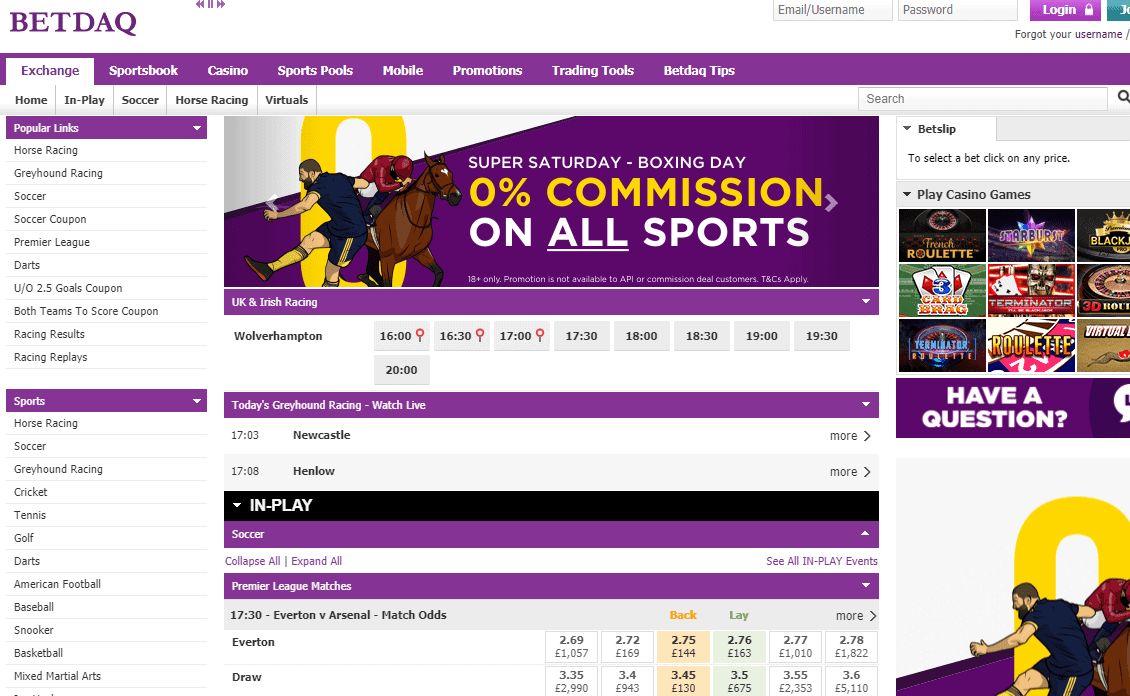
Task: Collapse the Play Casino Games panel
Action: point(907,195)
